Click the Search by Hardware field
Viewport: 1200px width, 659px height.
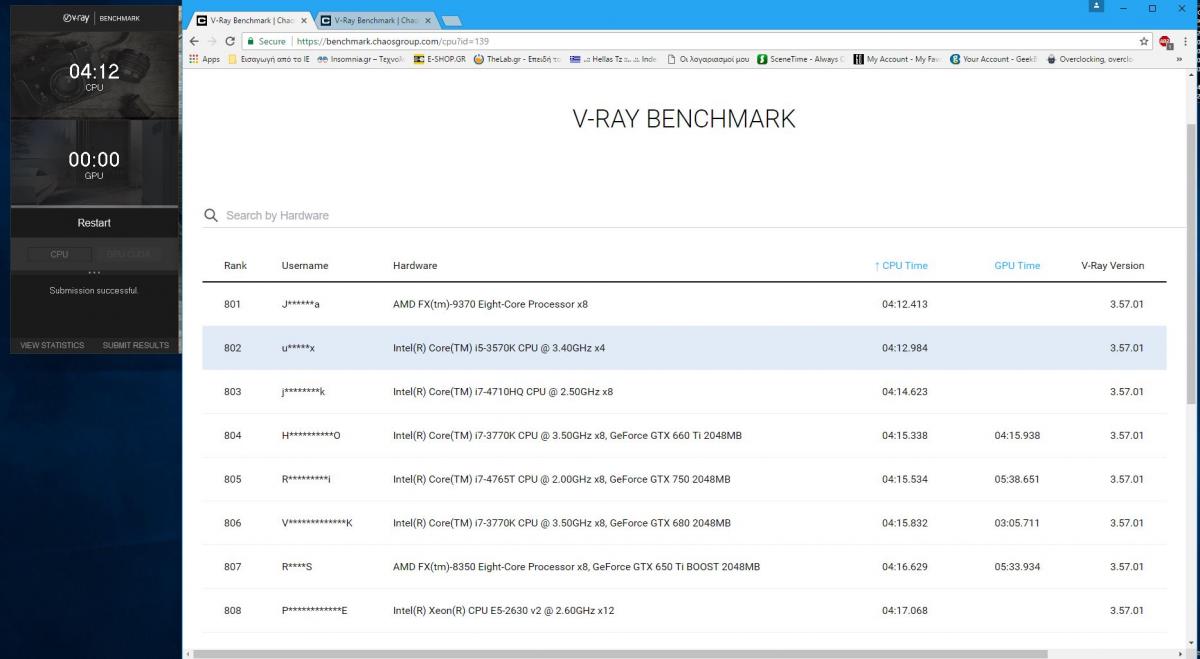[x=684, y=215]
